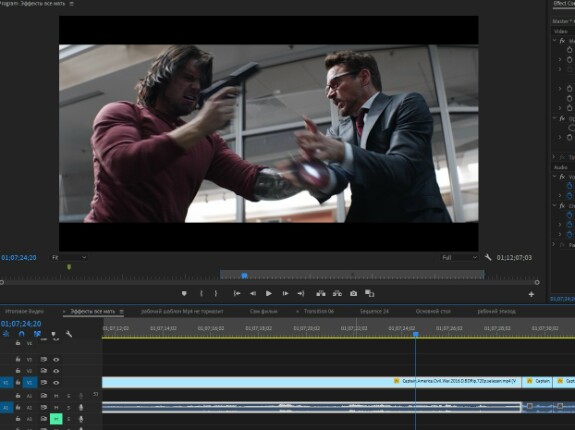This screenshot has width=575, height=430.
Task: Collapse the first fx group under Audio
Action: 554,176
